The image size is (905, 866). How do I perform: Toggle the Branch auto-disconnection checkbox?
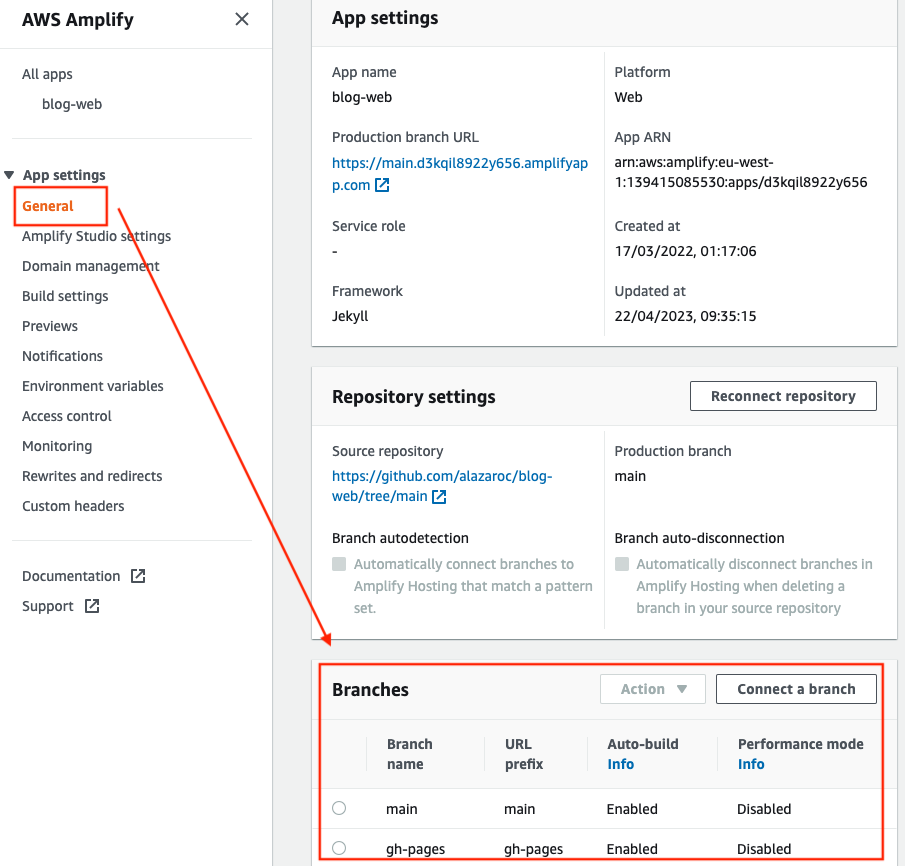(x=622, y=563)
